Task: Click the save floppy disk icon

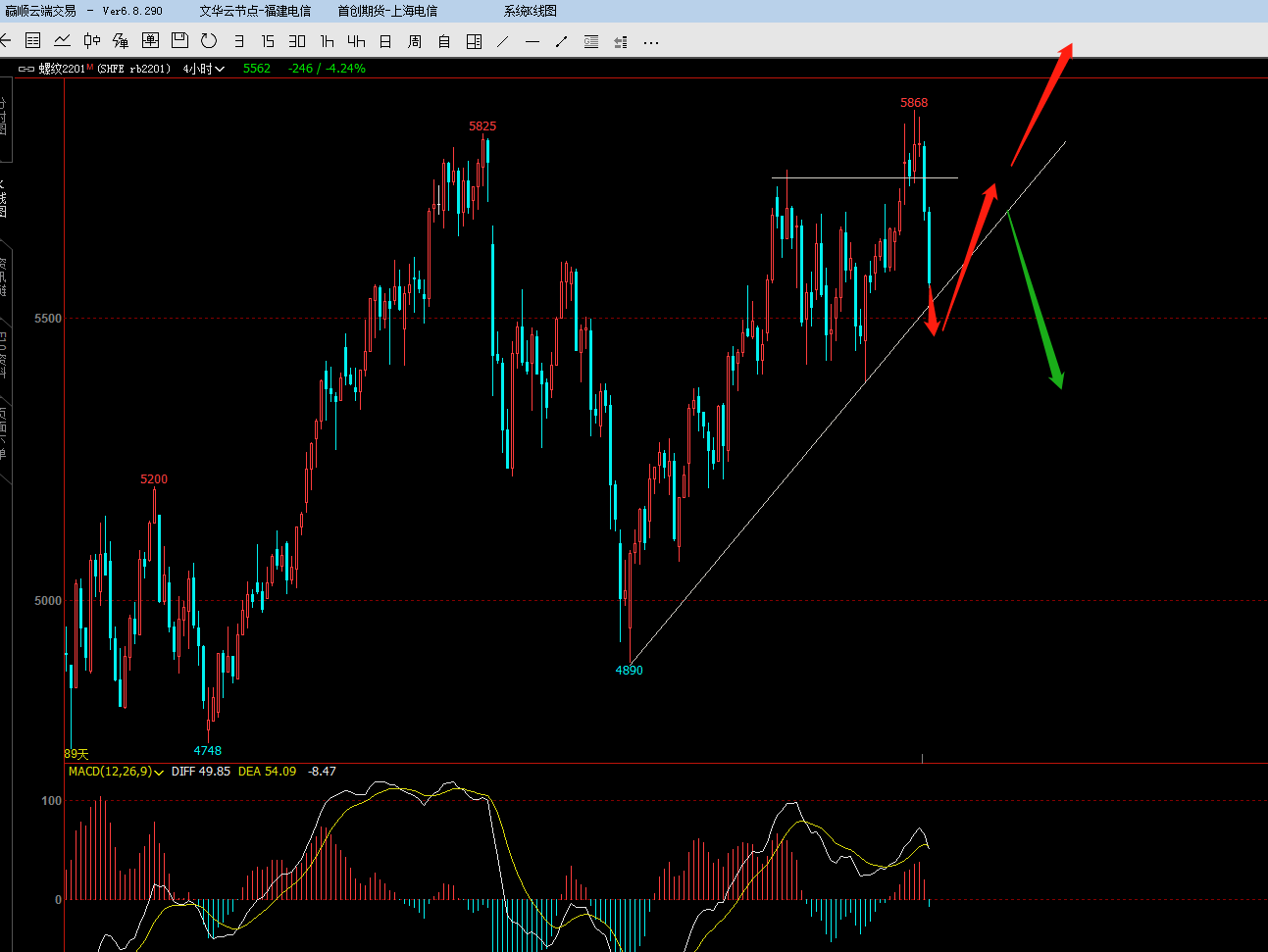Action: click(179, 41)
